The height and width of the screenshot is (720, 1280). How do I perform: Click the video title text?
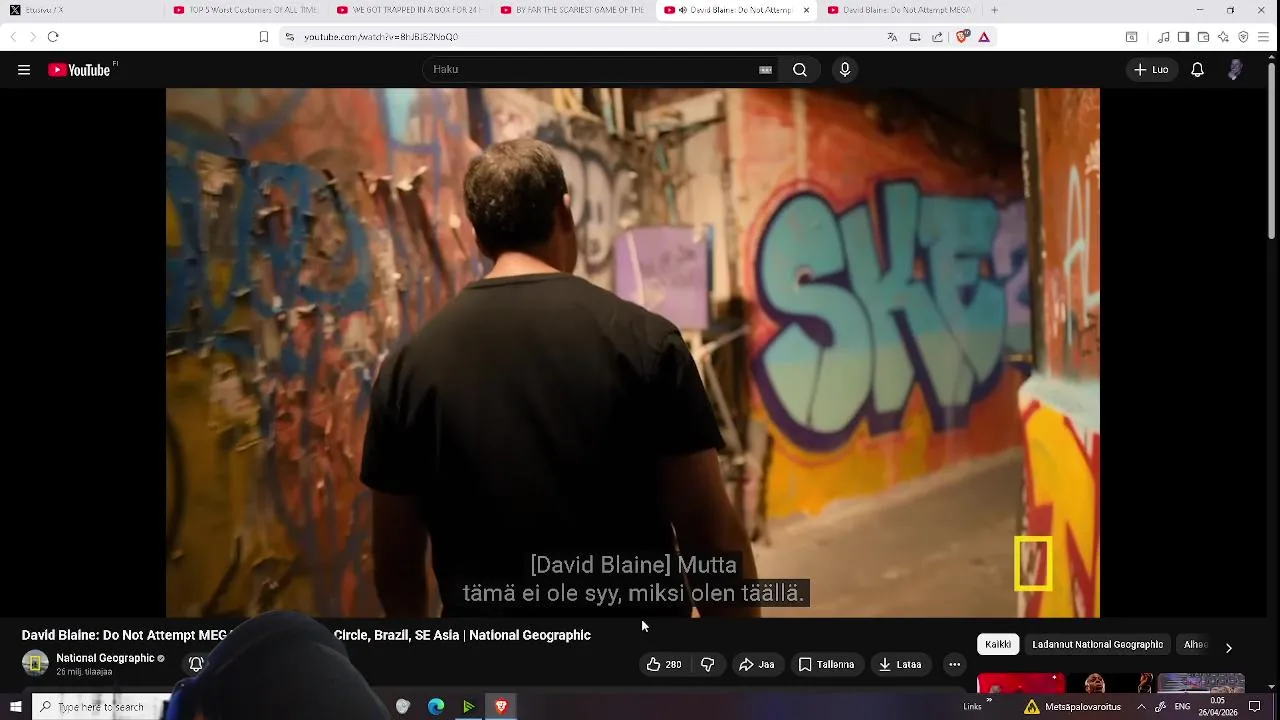pyautogui.click(x=306, y=635)
